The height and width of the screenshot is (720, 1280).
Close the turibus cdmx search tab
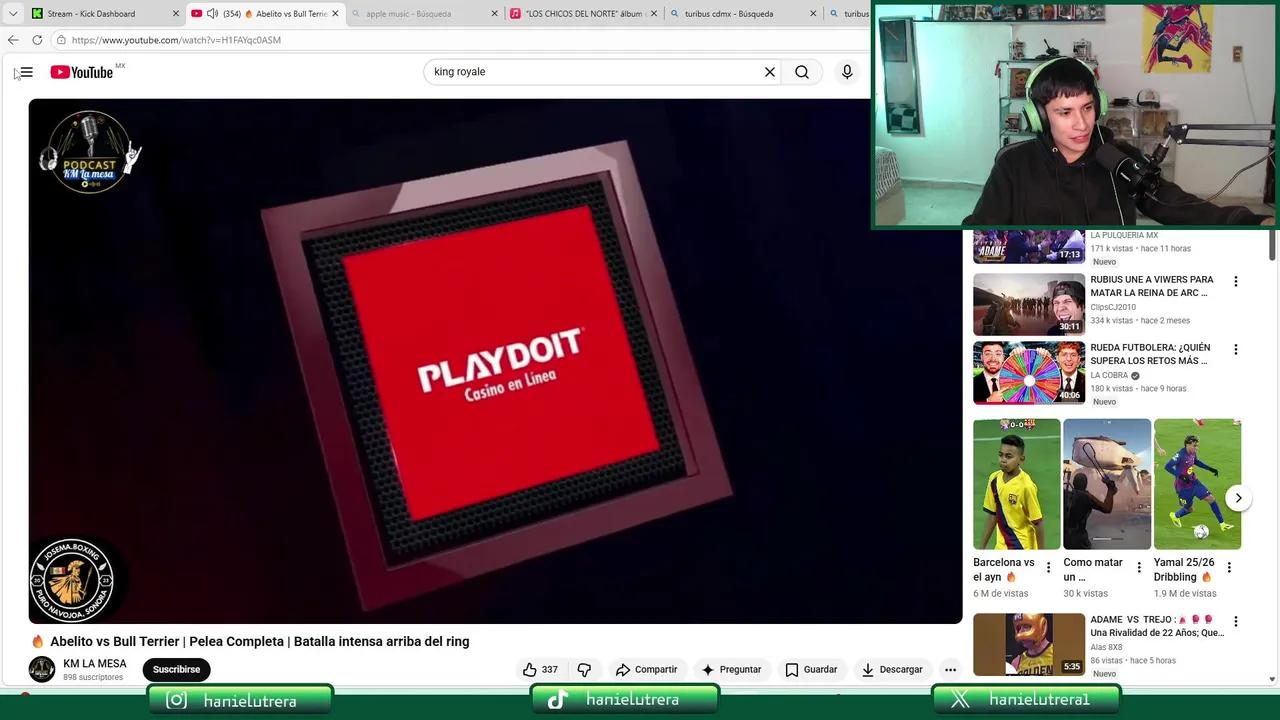point(813,14)
